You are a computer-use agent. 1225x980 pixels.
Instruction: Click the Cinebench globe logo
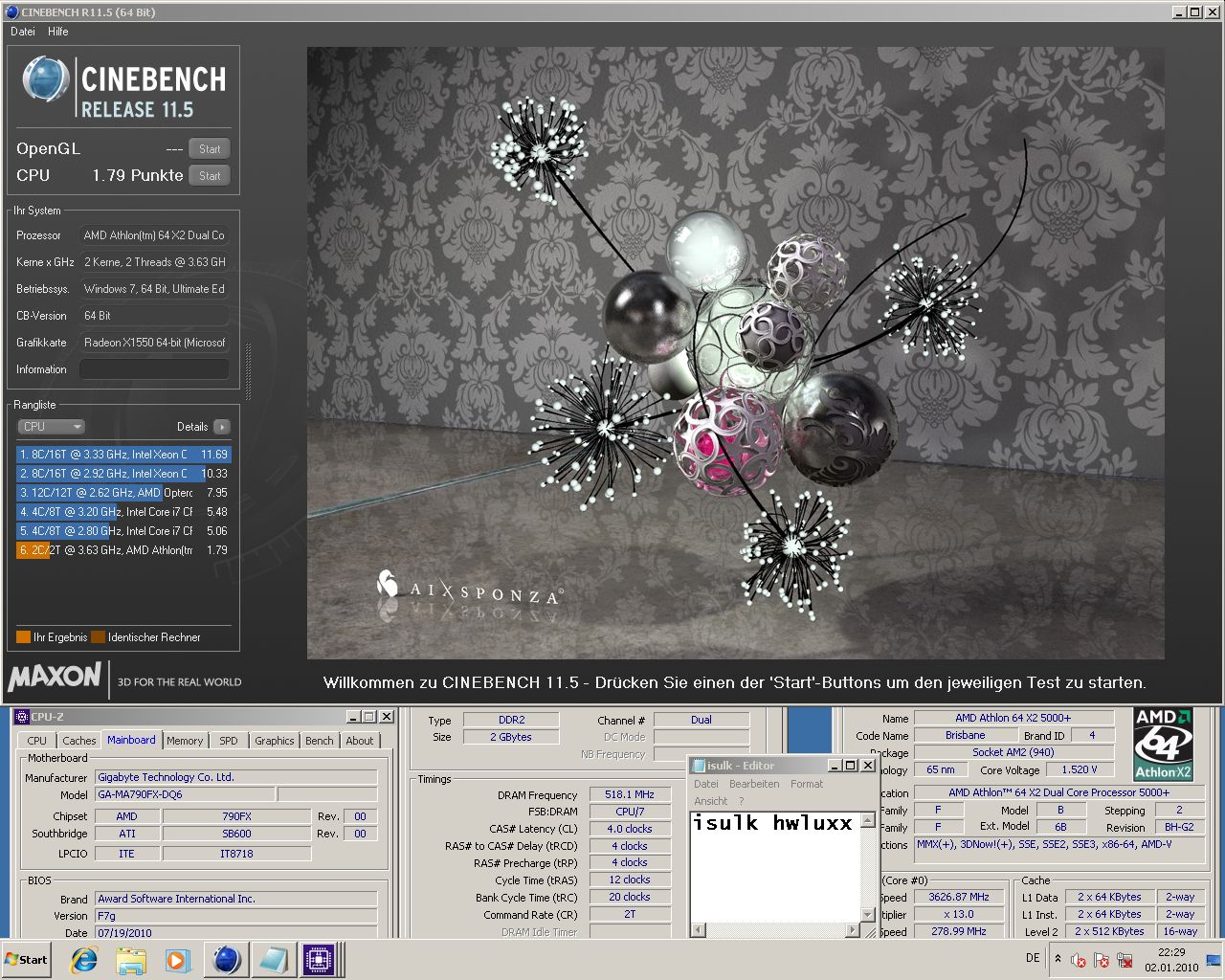click(46, 79)
